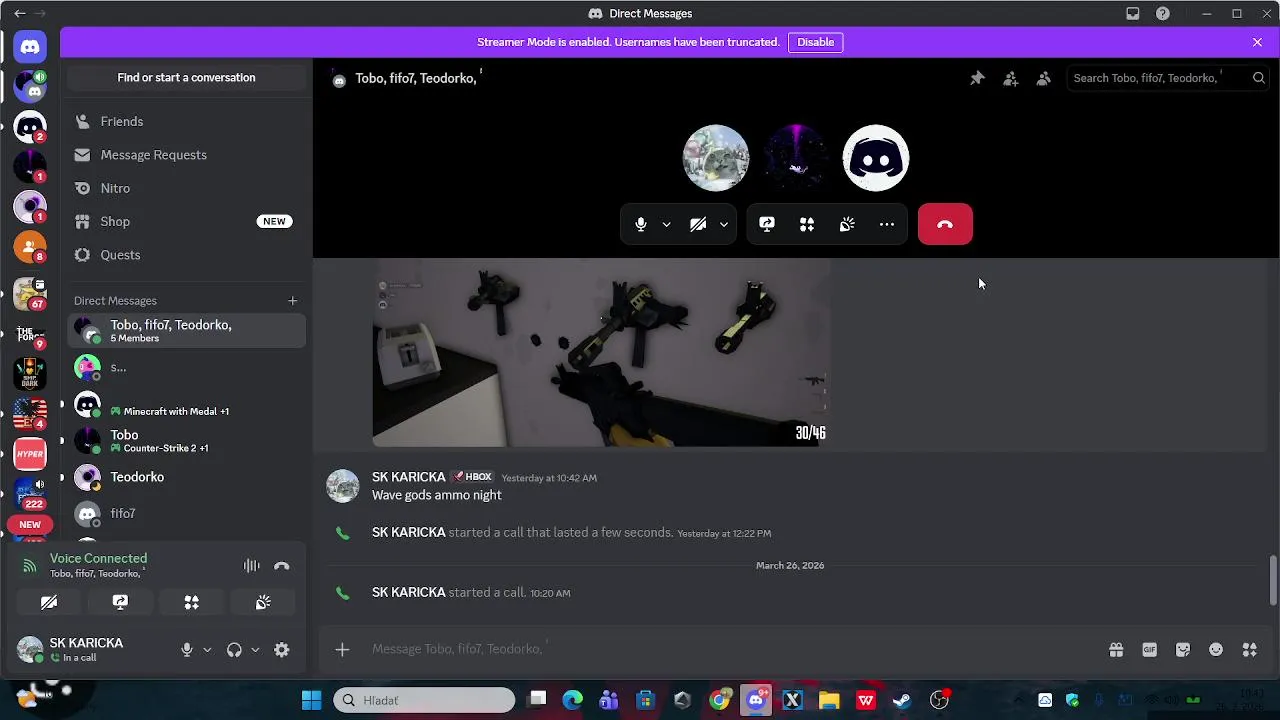
Task: Go to the Nitro page
Action: click(186, 188)
